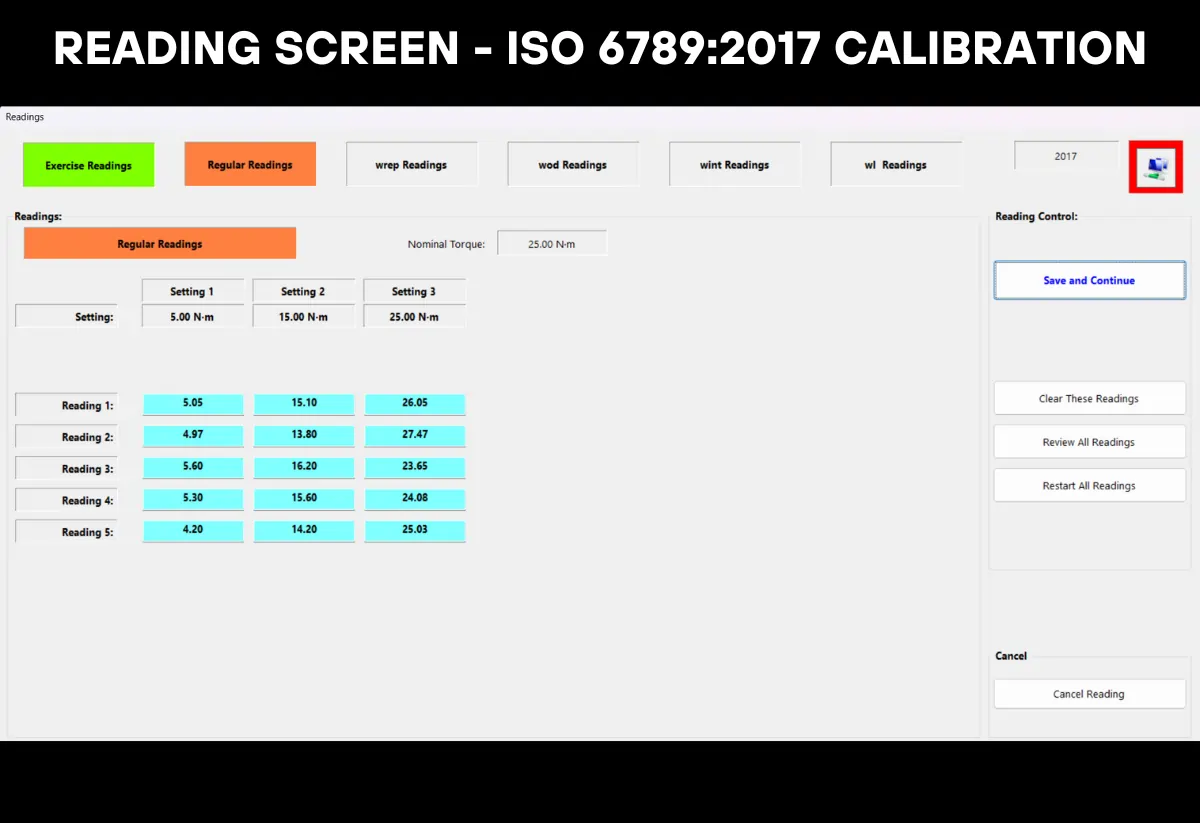Screen dimensions: 1200x823
Task: Click the networked computer icon
Action: coord(1155,167)
